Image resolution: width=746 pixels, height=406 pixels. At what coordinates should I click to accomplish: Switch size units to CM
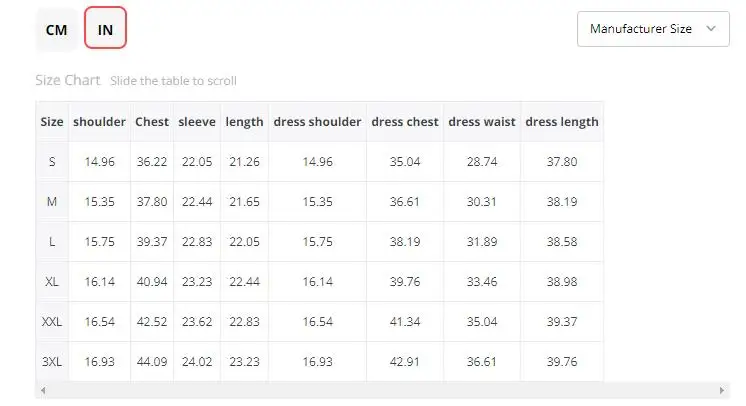pos(56,30)
